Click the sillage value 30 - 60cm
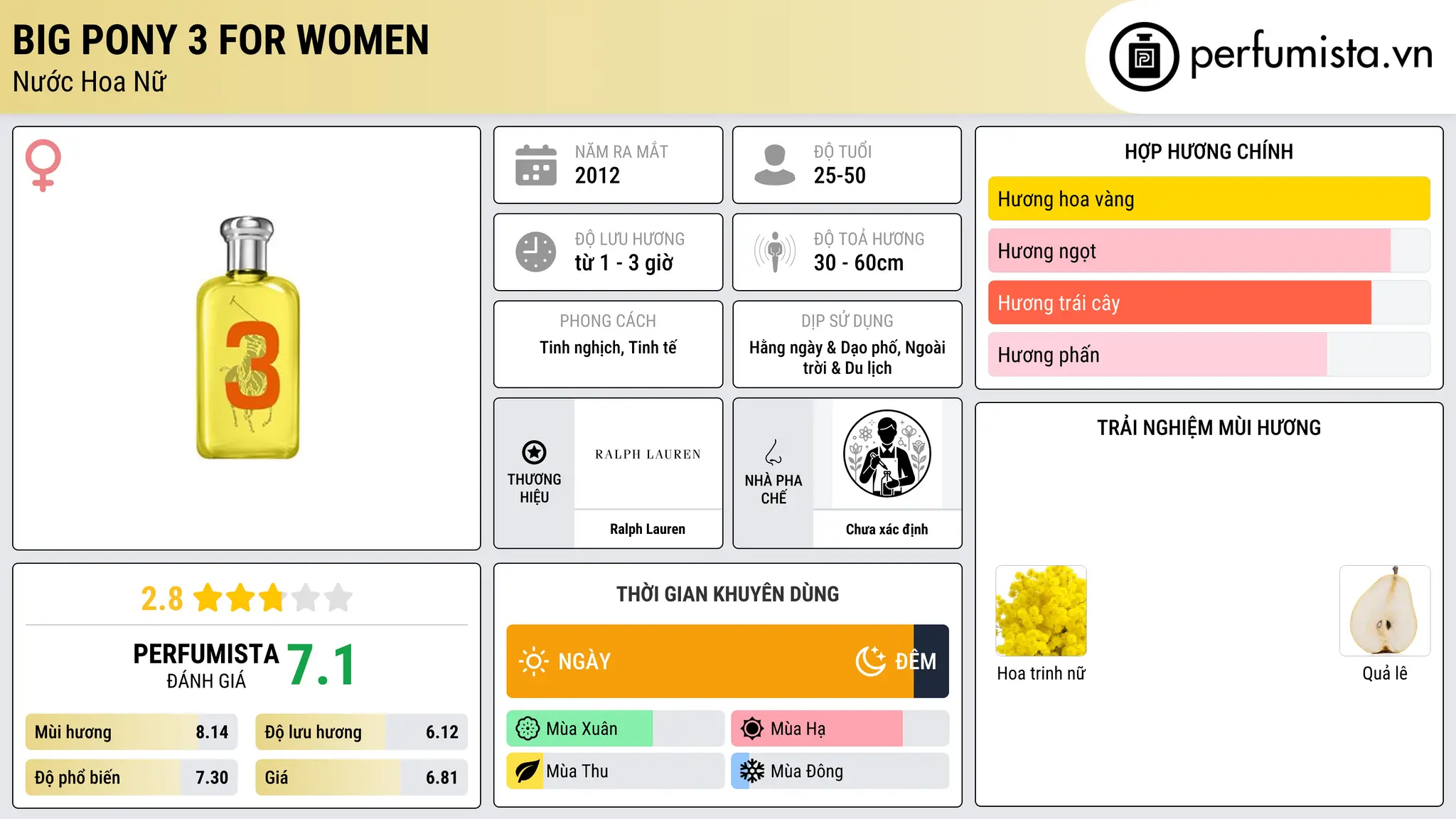Viewport: 1456px width, 819px height. click(859, 263)
